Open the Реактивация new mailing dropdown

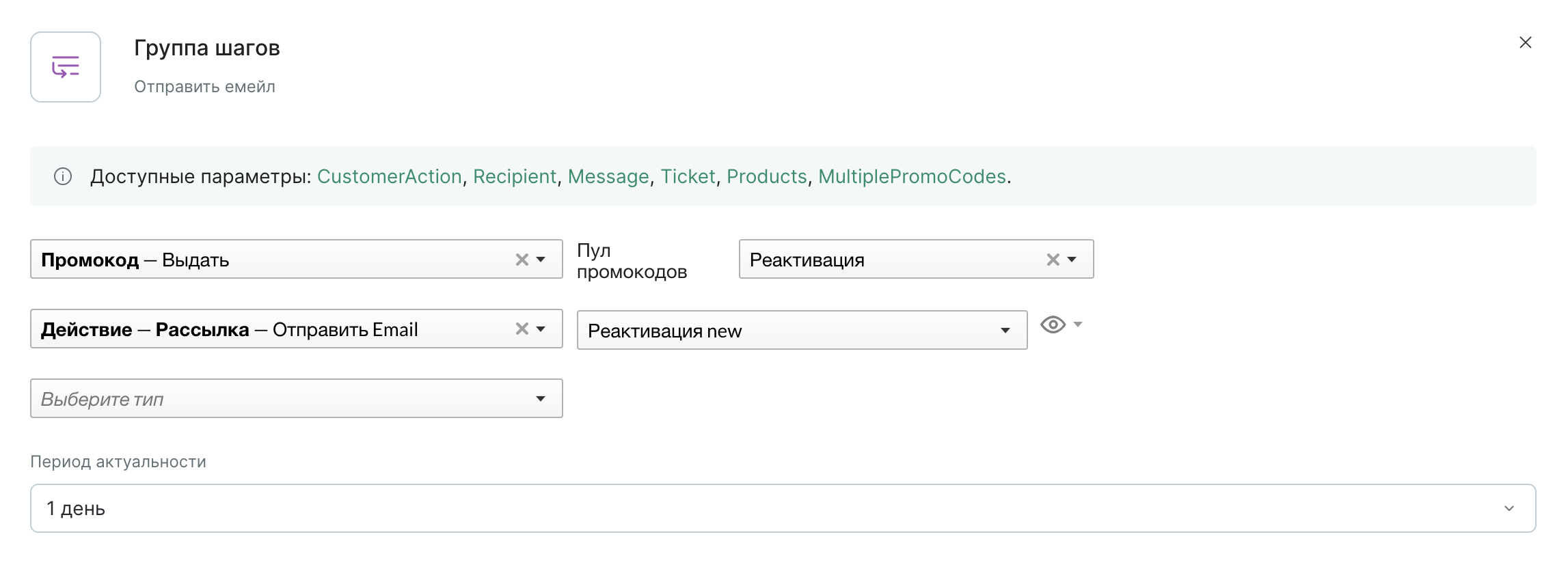pyautogui.click(x=802, y=330)
